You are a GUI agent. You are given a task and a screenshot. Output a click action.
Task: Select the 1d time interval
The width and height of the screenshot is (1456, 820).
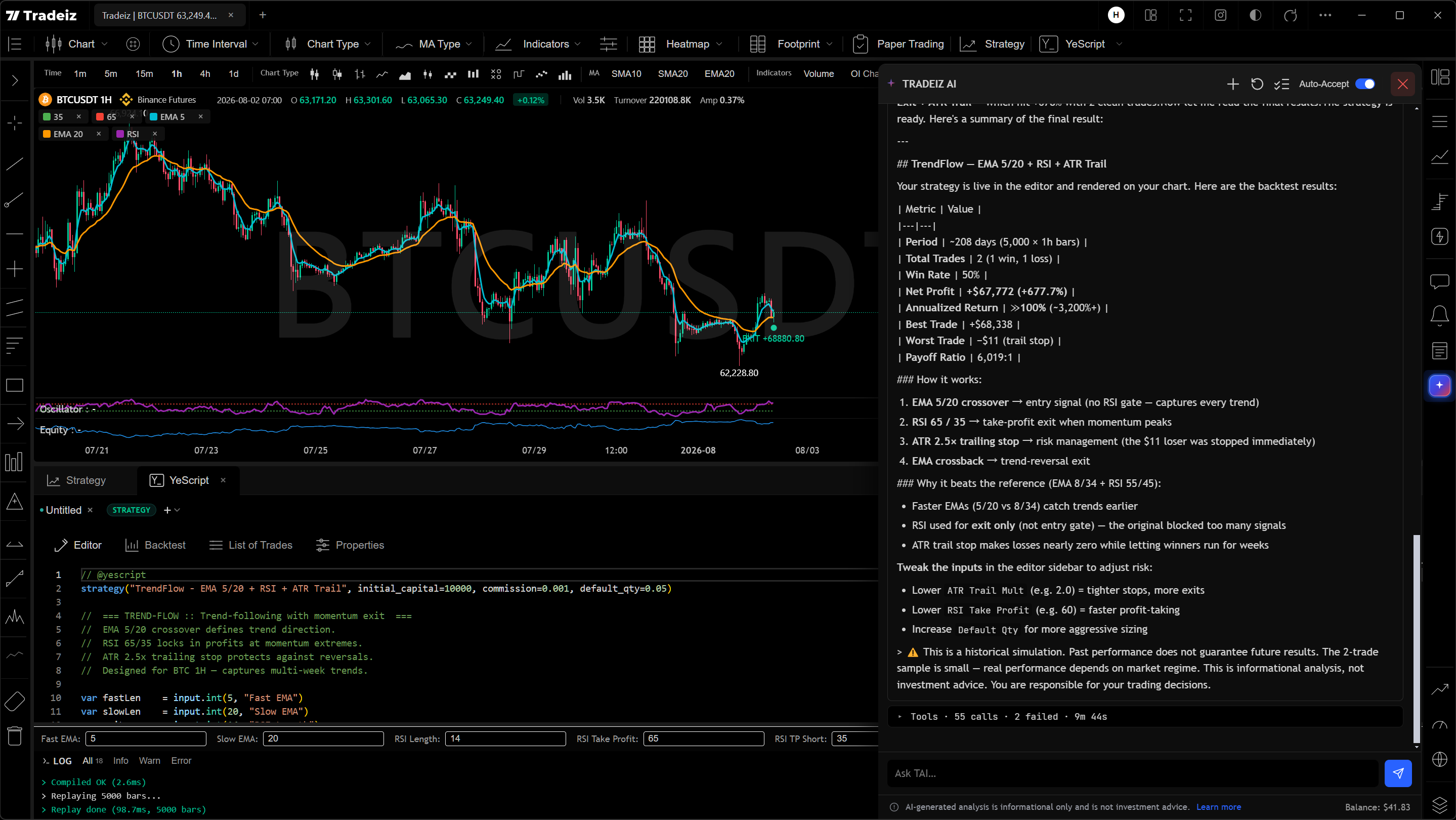coord(233,73)
